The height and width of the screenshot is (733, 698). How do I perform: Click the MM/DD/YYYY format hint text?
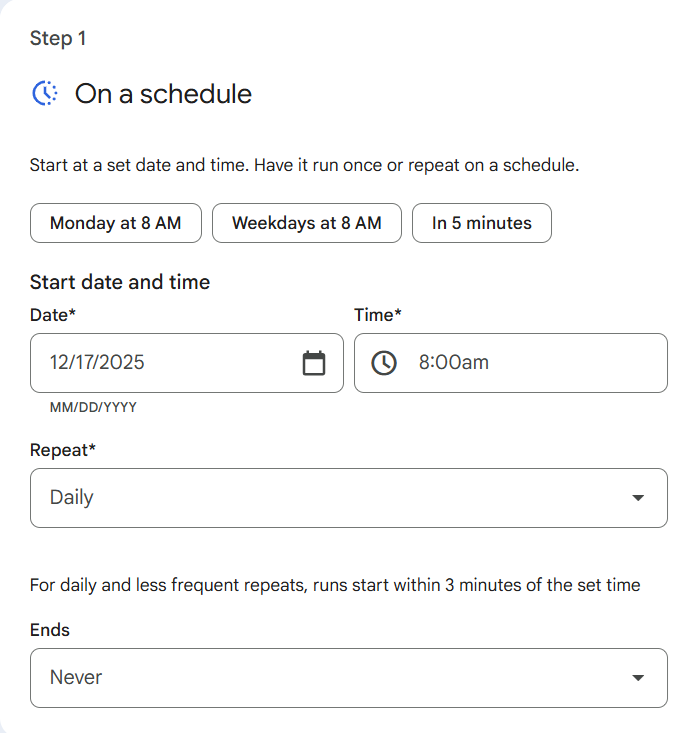(93, 408)
